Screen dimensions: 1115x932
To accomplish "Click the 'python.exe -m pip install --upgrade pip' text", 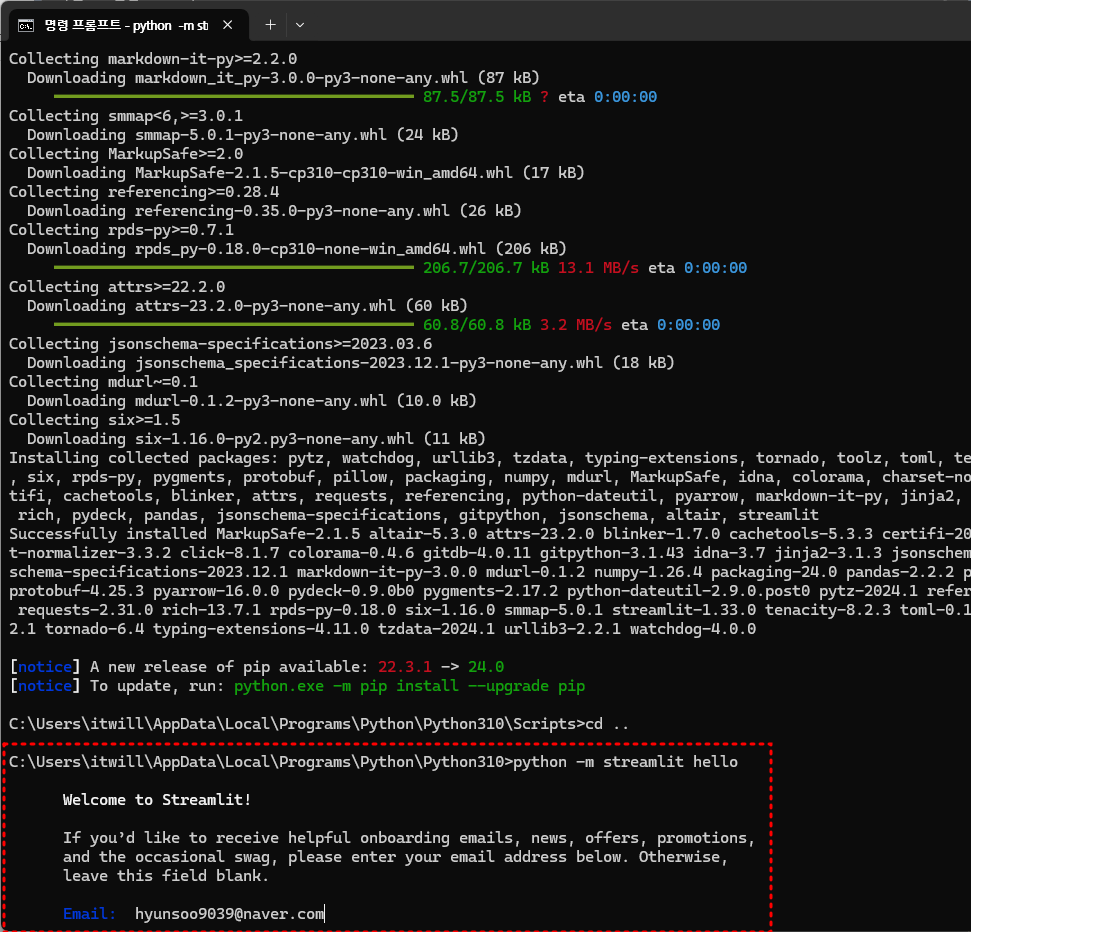I will 410,686.
